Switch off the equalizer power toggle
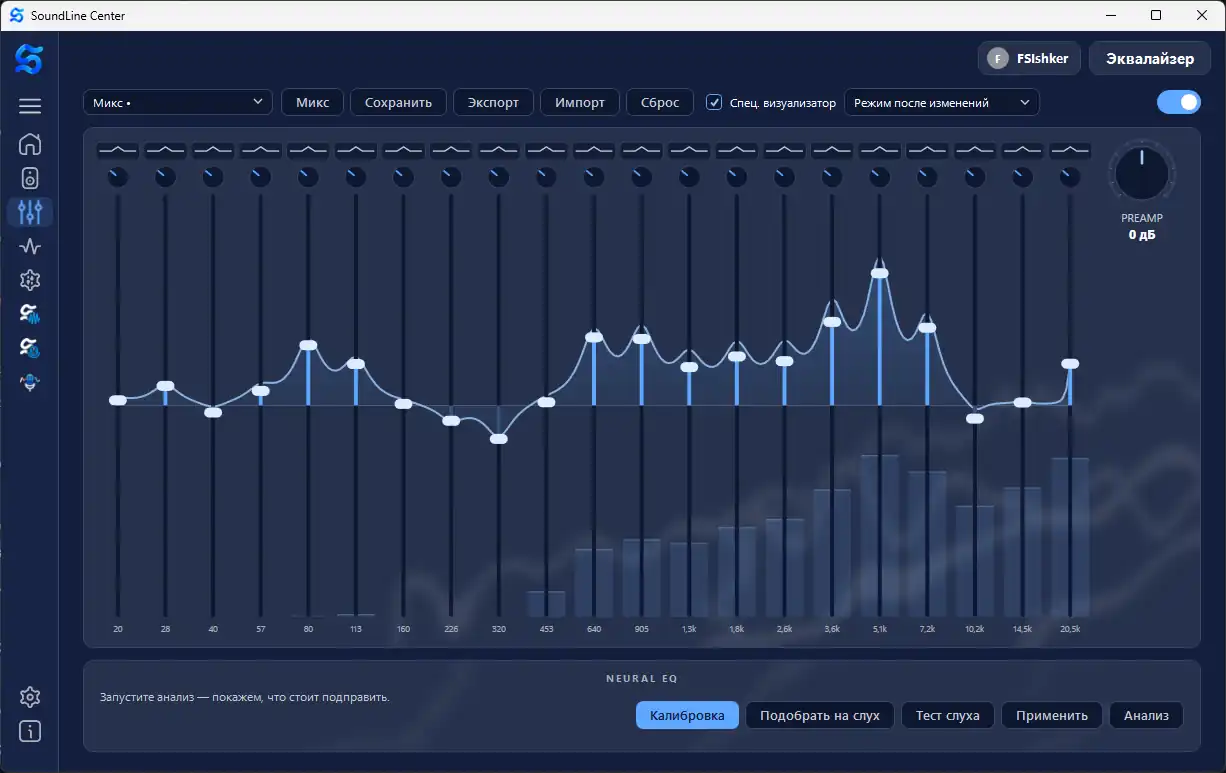 point(1178,102)
